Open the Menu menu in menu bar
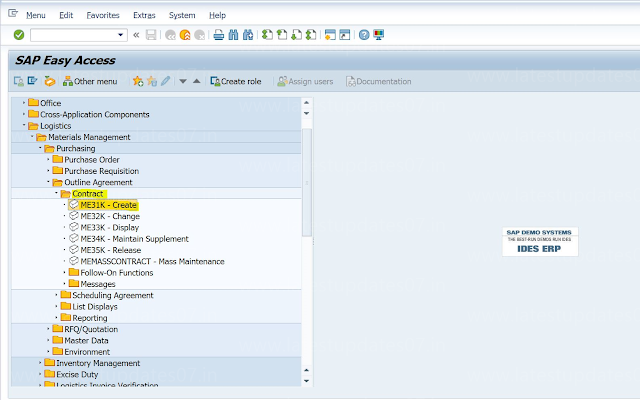Screen dimensions: 640x400 click(36, 16)
